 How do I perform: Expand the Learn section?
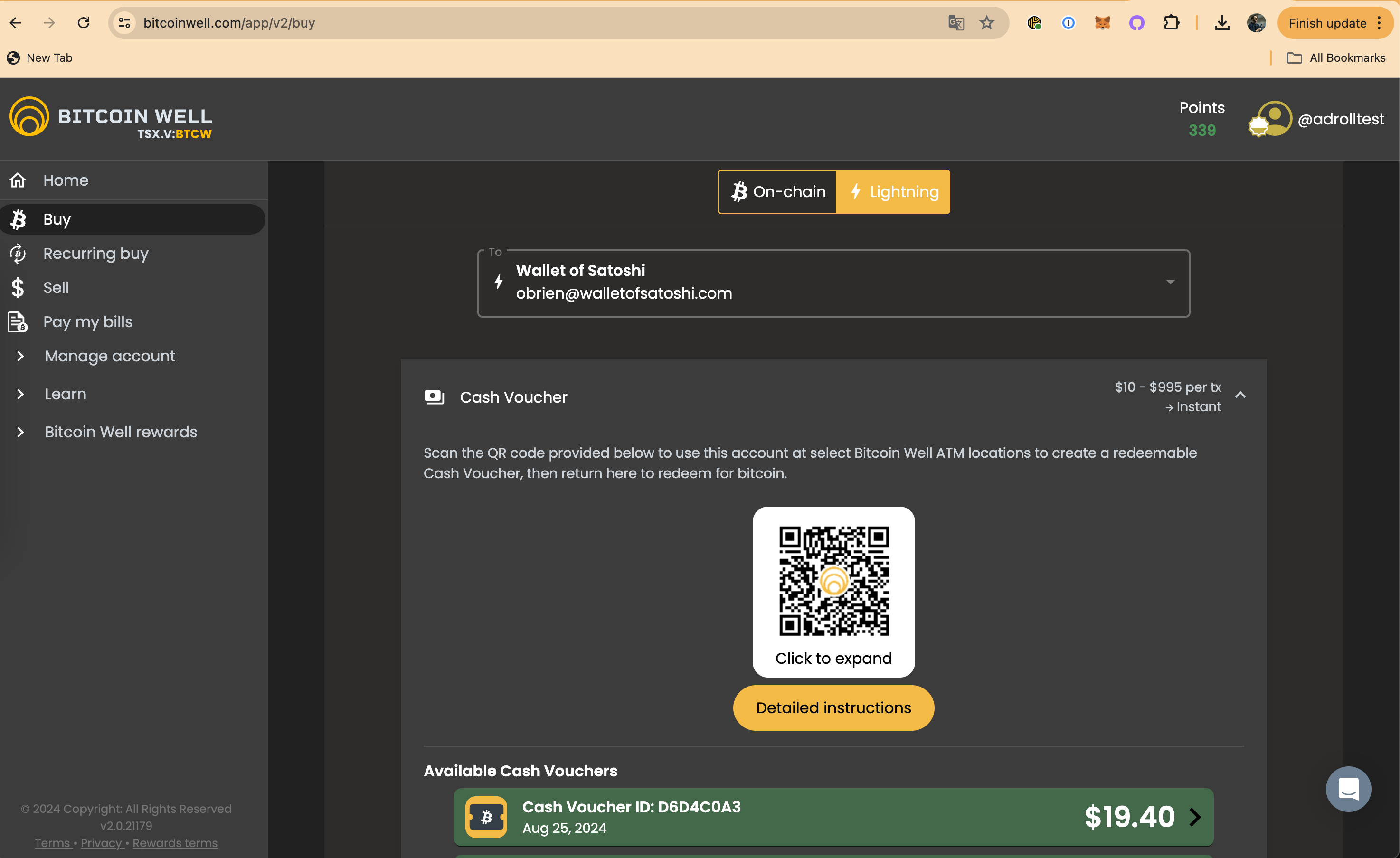133,394
